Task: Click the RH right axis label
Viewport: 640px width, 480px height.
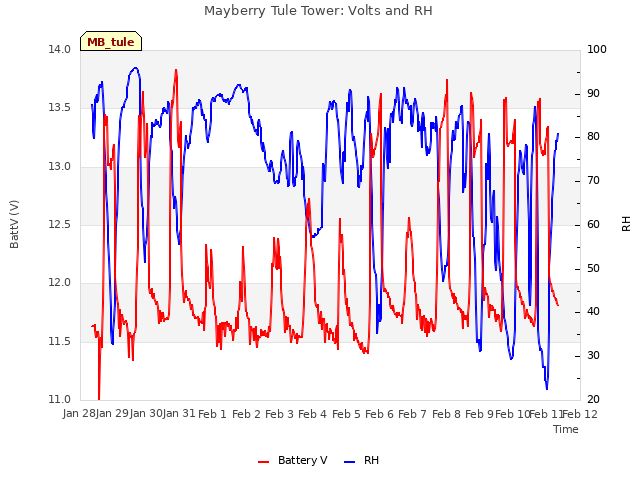Action: click(x=626, y=224)
